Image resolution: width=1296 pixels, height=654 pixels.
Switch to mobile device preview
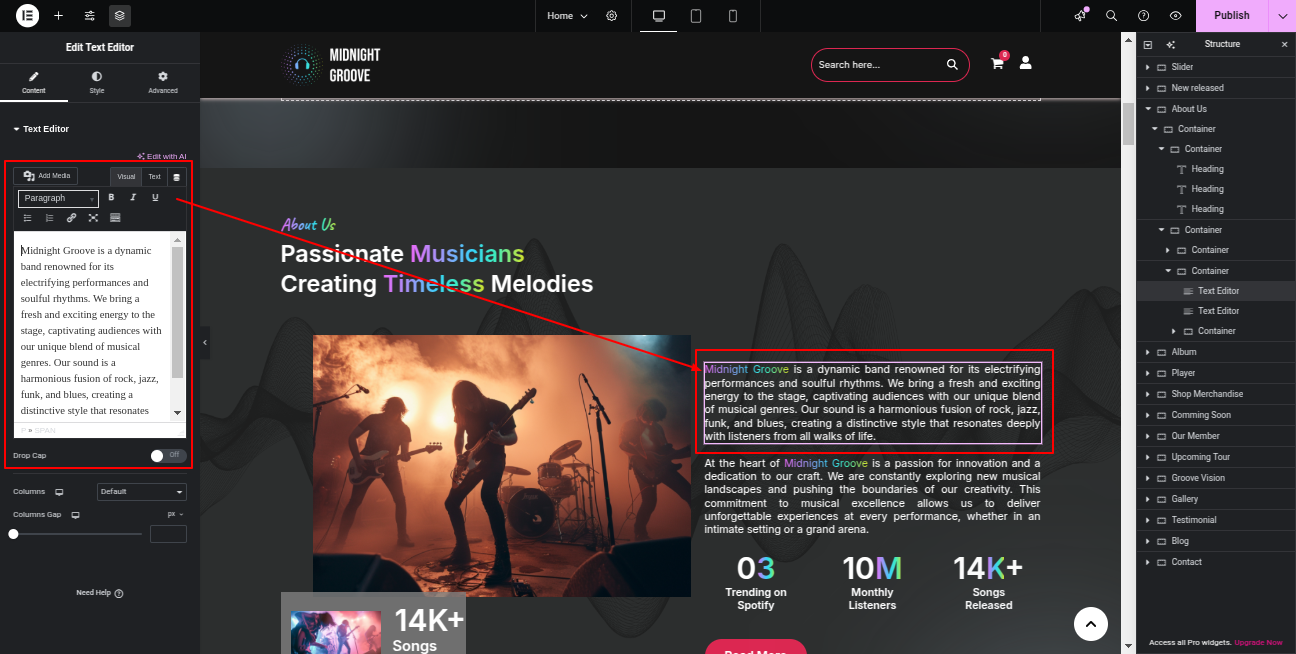pyautogui.click(x=733, y=16)
